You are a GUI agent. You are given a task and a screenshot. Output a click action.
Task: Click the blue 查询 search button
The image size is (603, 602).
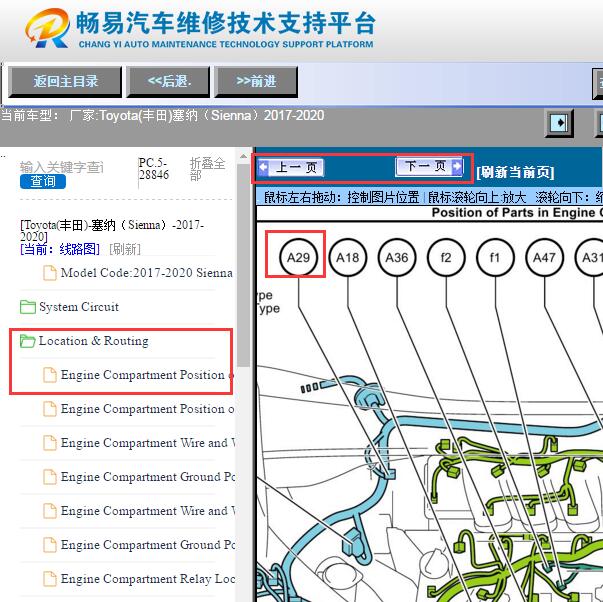tap(43, 181)
